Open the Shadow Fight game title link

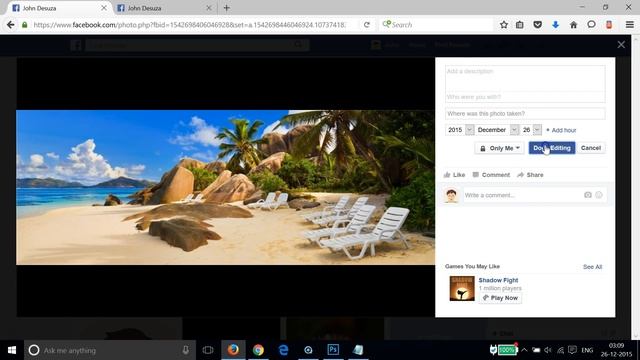pyautogui.click(x=498, y=280)
